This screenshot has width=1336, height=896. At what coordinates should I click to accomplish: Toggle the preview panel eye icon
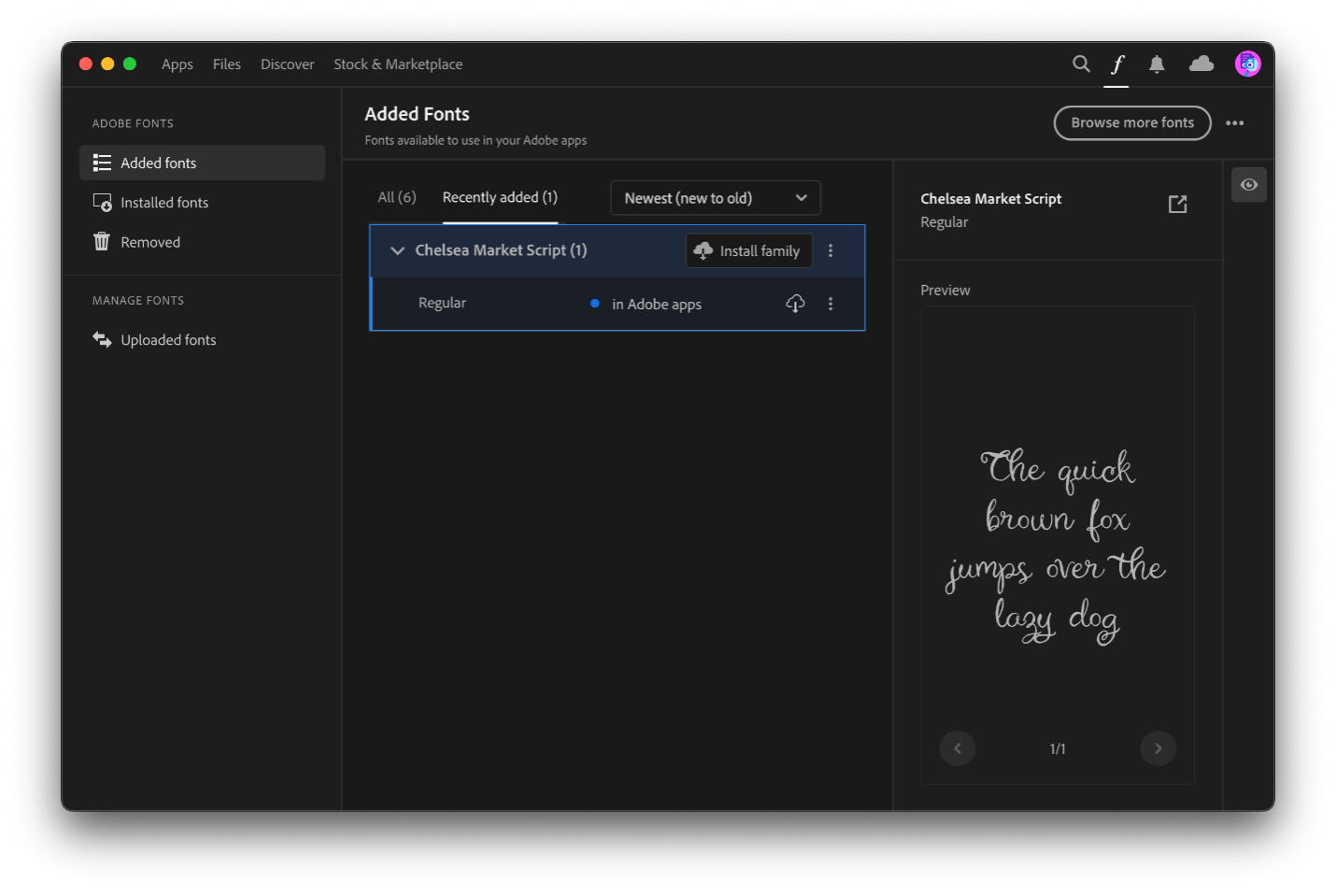click(x=1249, y=185)
